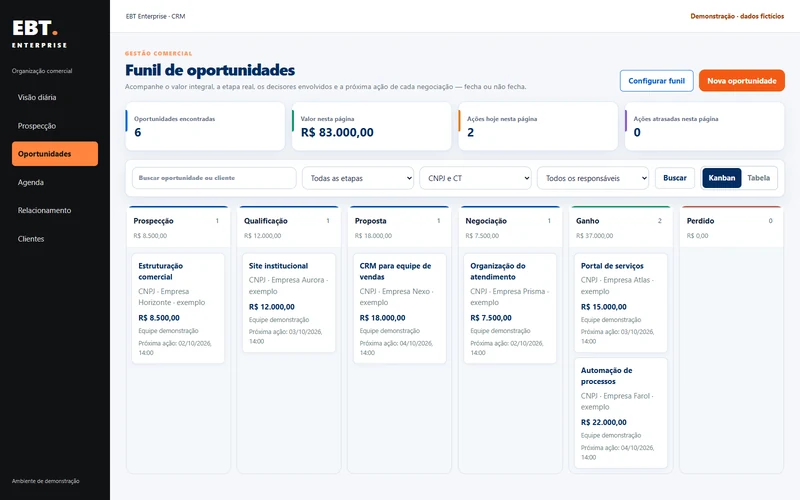Switch to the Kanban view
This screenshot has height=500, width=800.
[x=721, y=178]
